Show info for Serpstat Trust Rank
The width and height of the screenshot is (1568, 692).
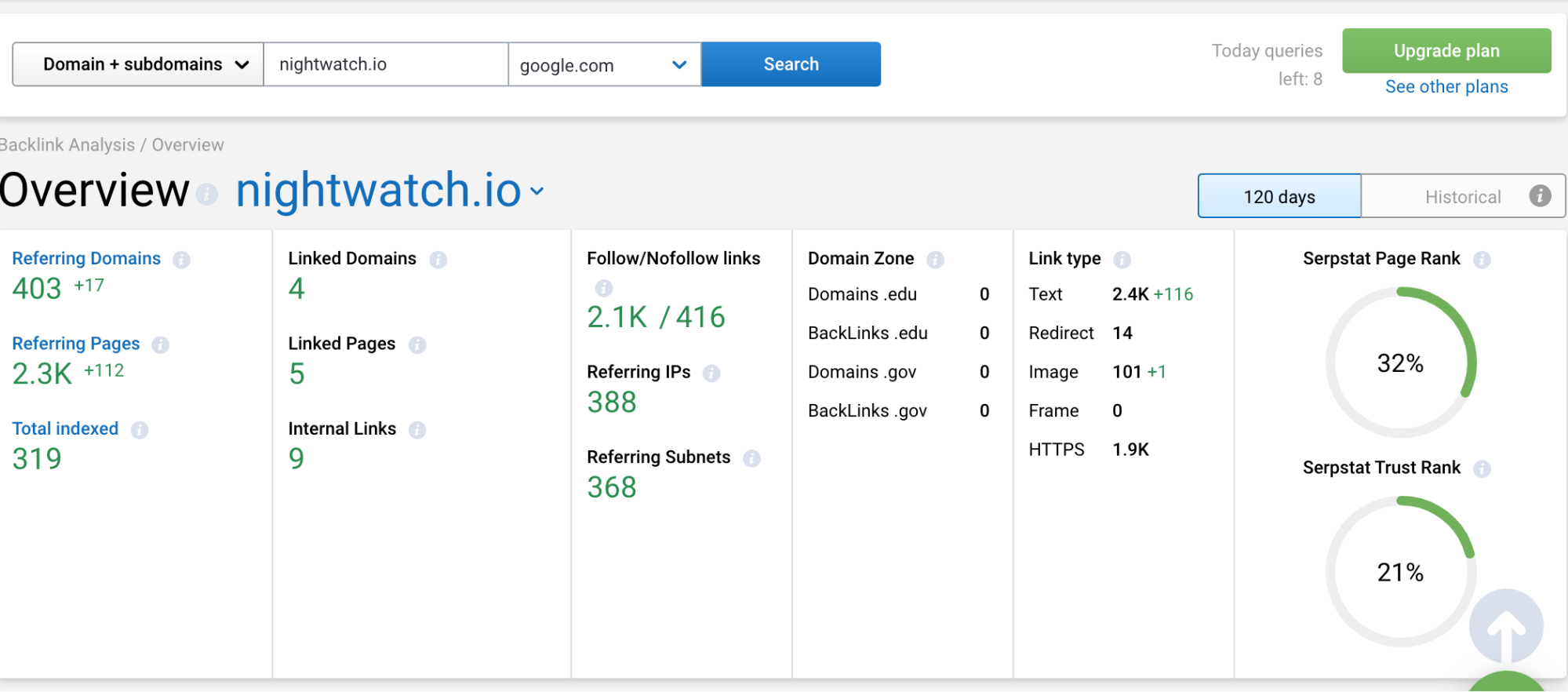[1482, 469]
